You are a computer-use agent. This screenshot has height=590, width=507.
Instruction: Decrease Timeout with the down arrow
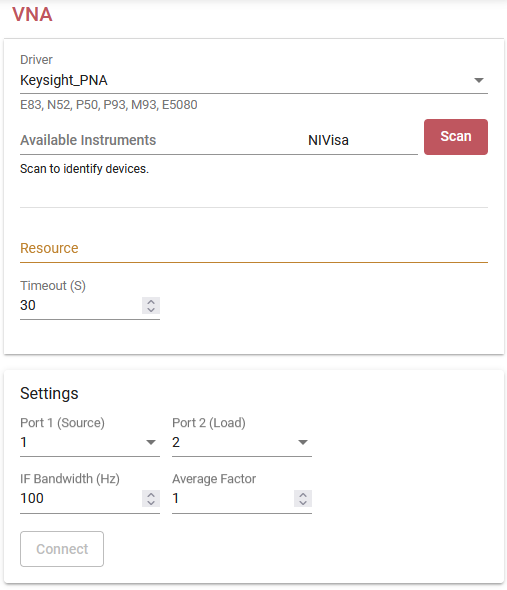click(151, 309)
